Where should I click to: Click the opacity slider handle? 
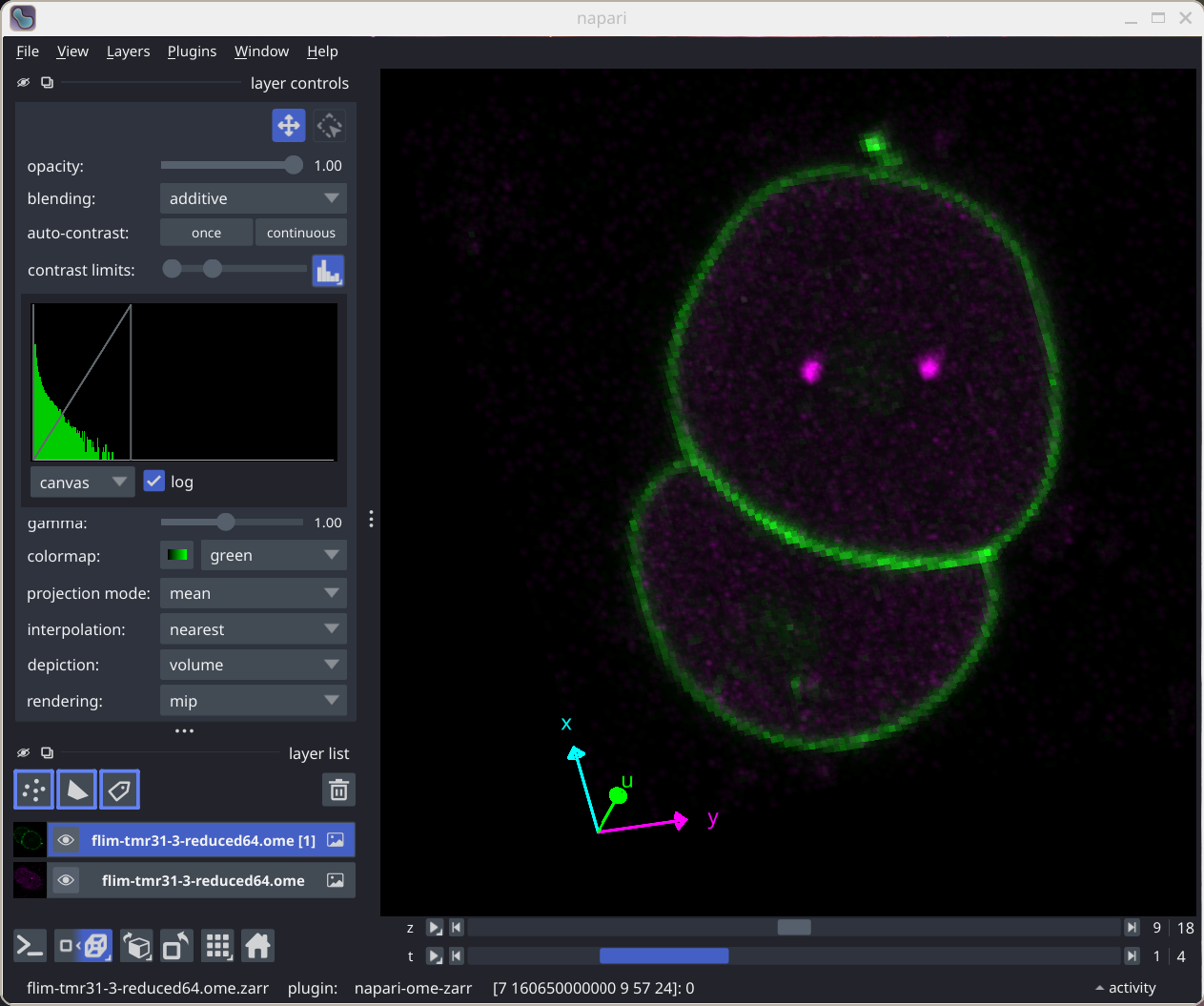click(x=294, y=165)
